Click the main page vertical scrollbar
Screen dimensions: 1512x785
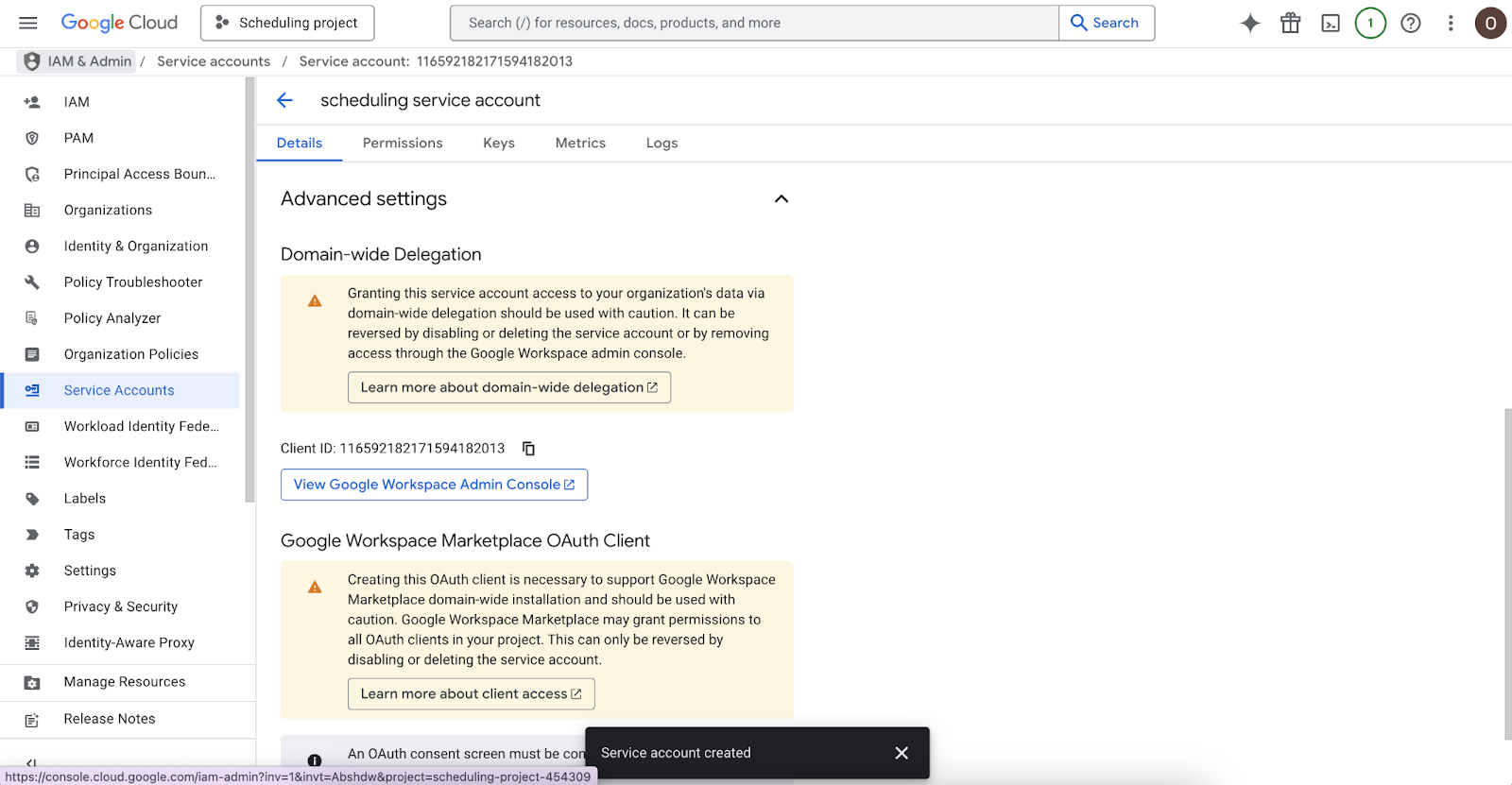pos(1508,573)
